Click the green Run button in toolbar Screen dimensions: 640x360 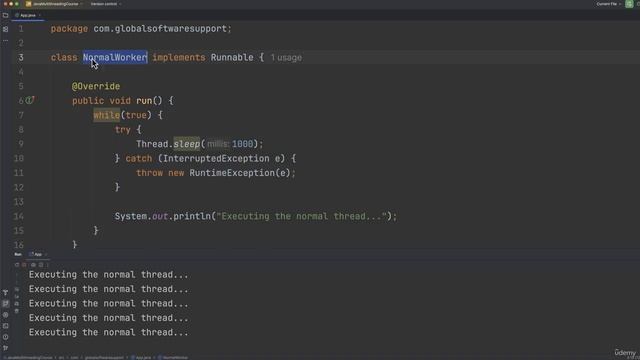click(629, 4)
